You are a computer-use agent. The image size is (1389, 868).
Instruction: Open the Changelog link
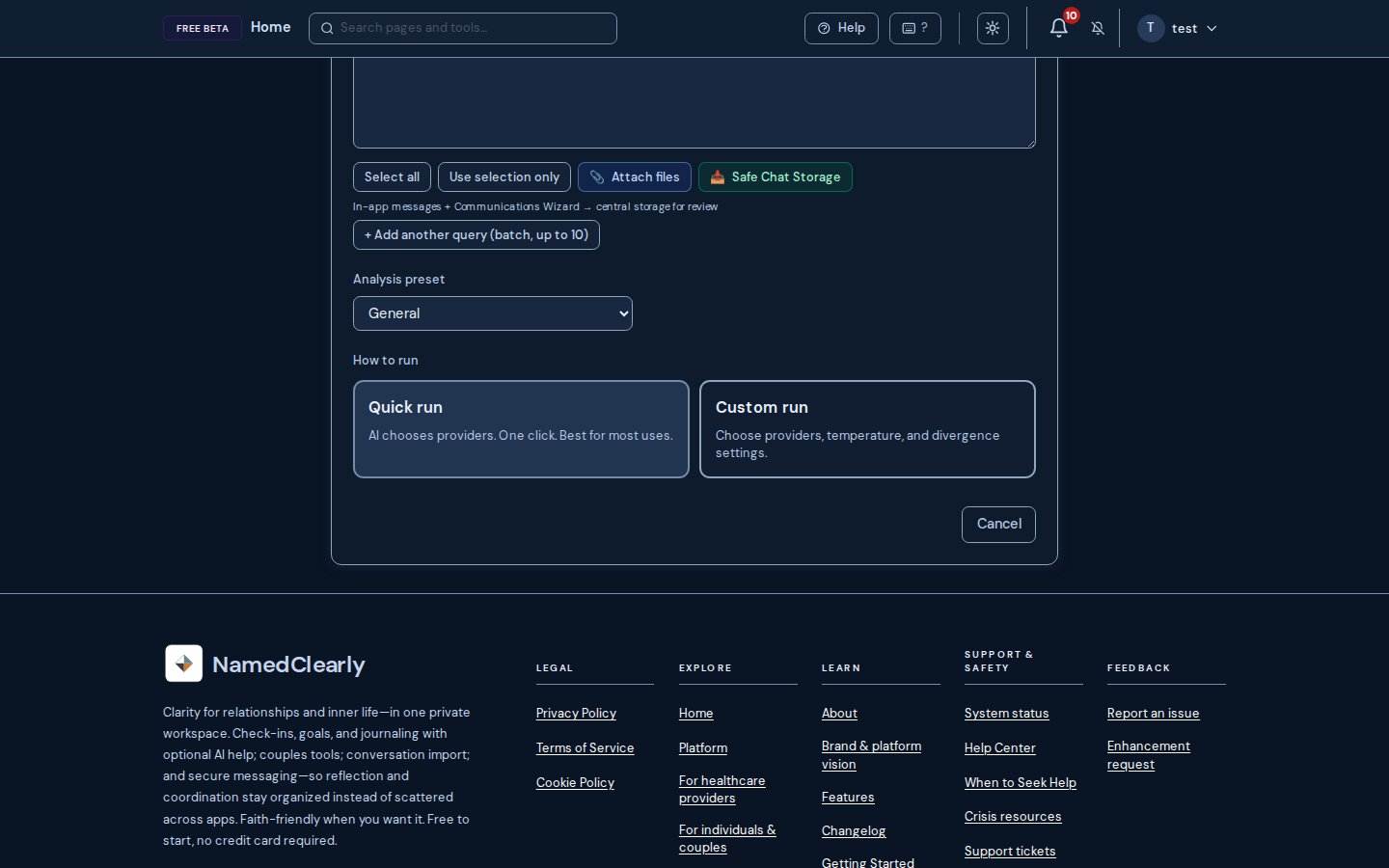pos(854,831)
